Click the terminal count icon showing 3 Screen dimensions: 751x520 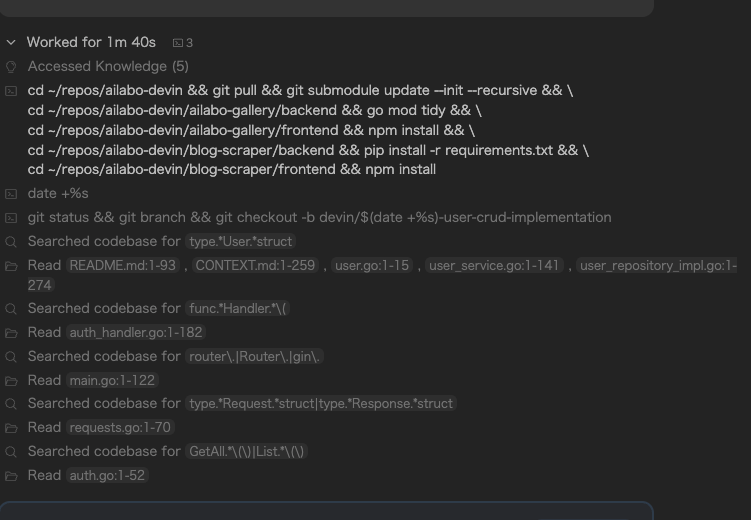coord(183,43)
